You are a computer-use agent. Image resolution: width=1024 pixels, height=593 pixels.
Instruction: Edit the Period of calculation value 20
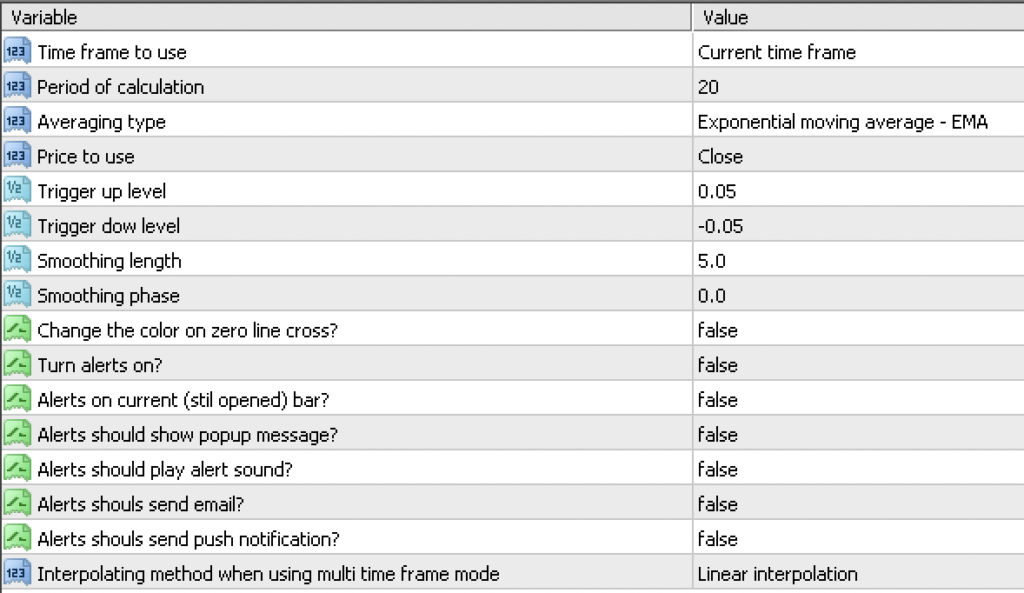click(x=708, y=87)
